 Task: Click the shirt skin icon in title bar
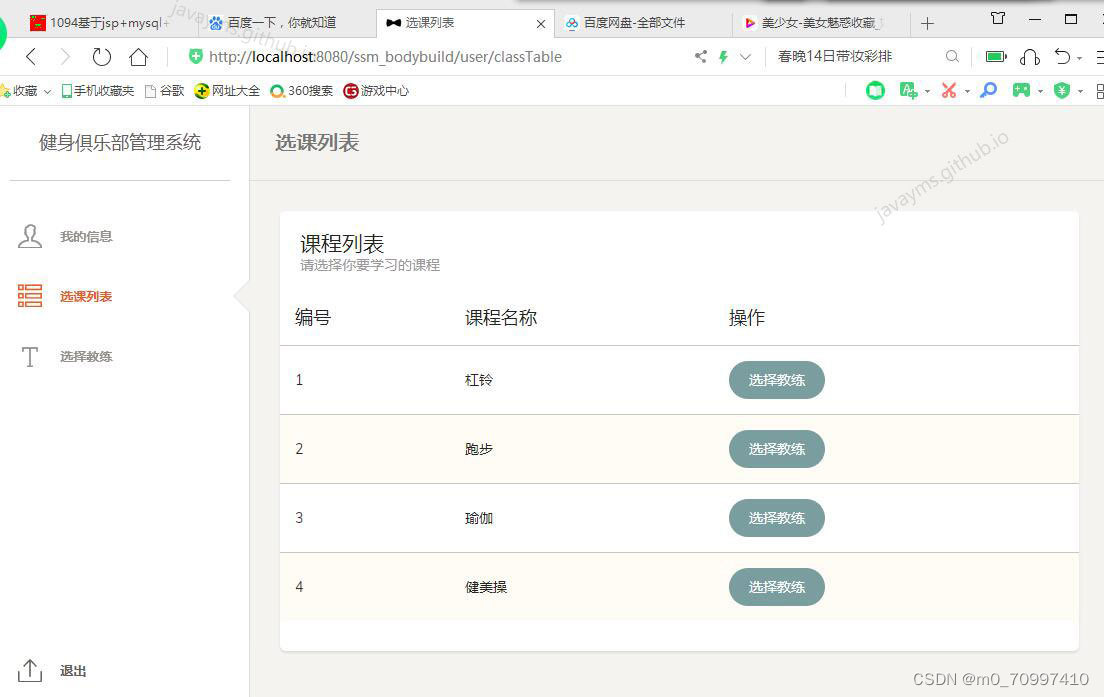998,19
